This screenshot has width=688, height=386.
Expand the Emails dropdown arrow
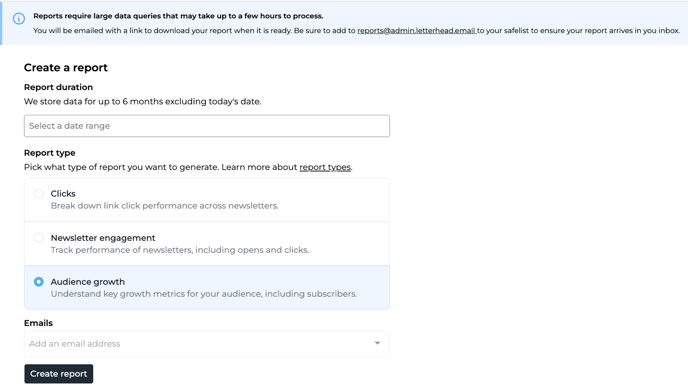[x=377, y=343]
